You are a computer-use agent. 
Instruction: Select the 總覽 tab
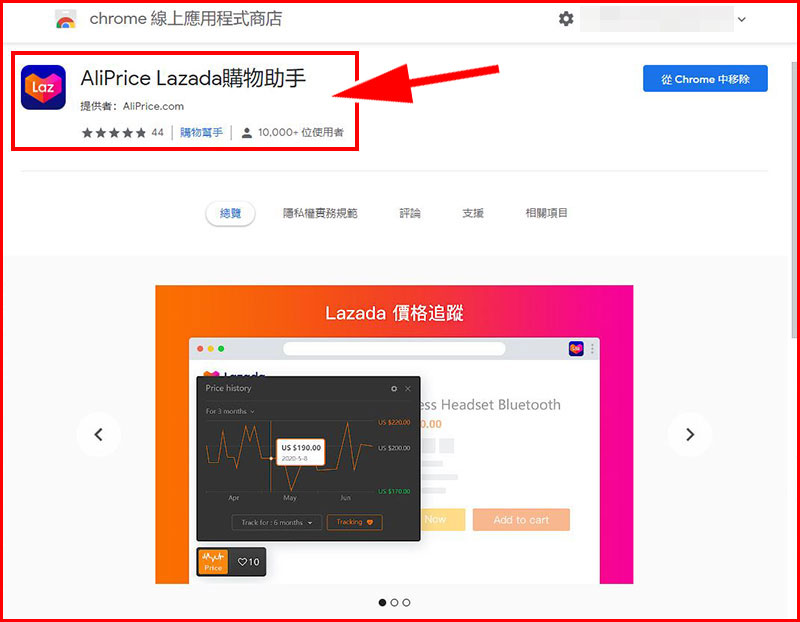point(230,213)
